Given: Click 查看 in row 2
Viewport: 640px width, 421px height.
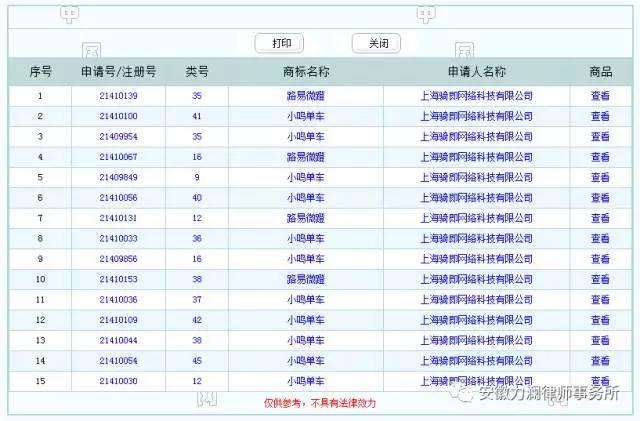Looking at the screenshot, I should [600, 116].
